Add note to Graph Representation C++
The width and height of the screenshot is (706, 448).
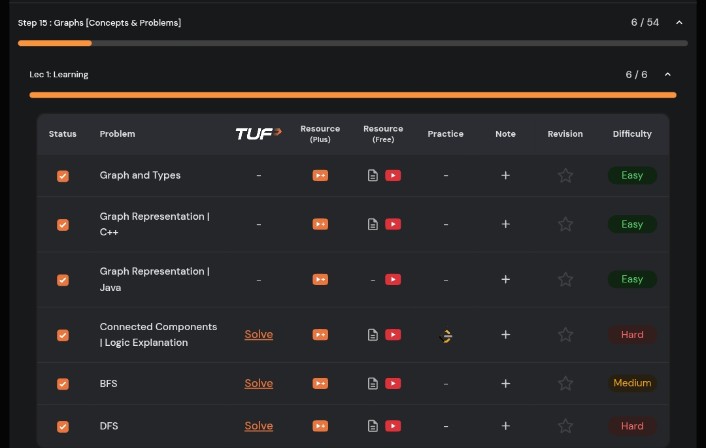[x=505, y=224]
